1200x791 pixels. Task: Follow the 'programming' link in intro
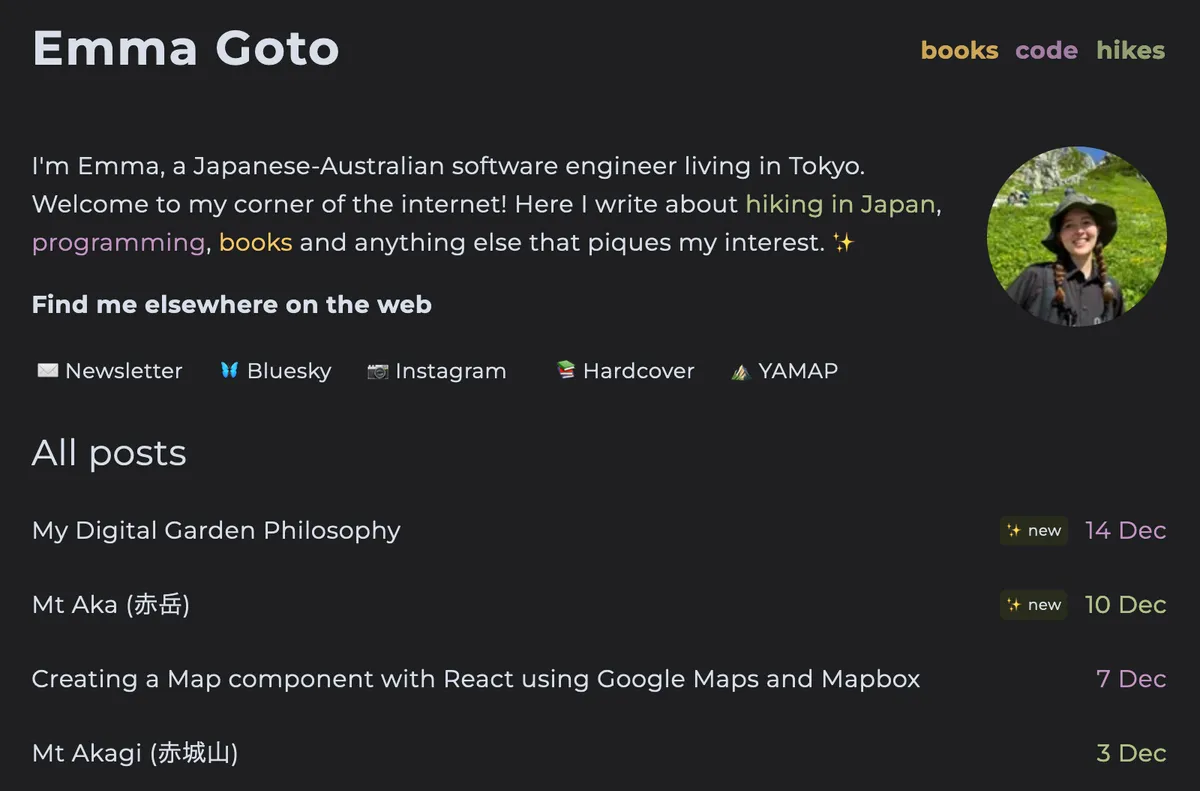(118, 242)
